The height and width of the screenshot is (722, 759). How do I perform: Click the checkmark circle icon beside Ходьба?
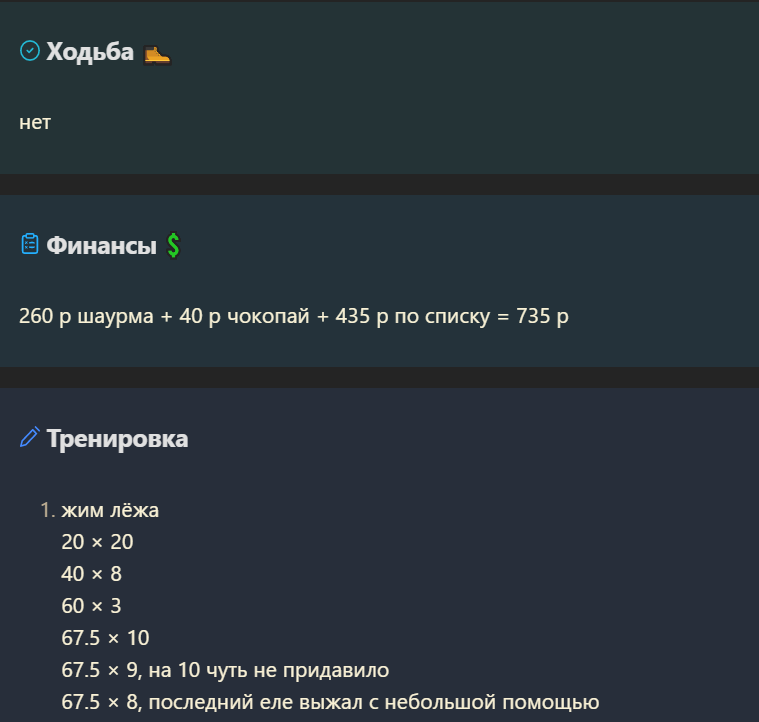[x=30, y=51]
